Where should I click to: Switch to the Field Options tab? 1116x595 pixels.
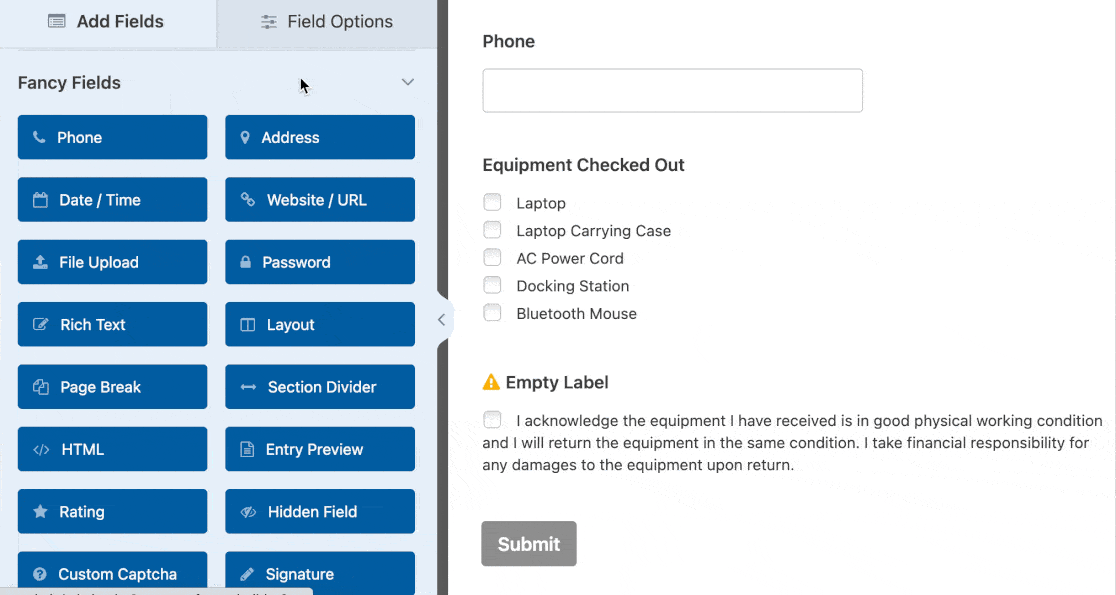tap(327, 22)
